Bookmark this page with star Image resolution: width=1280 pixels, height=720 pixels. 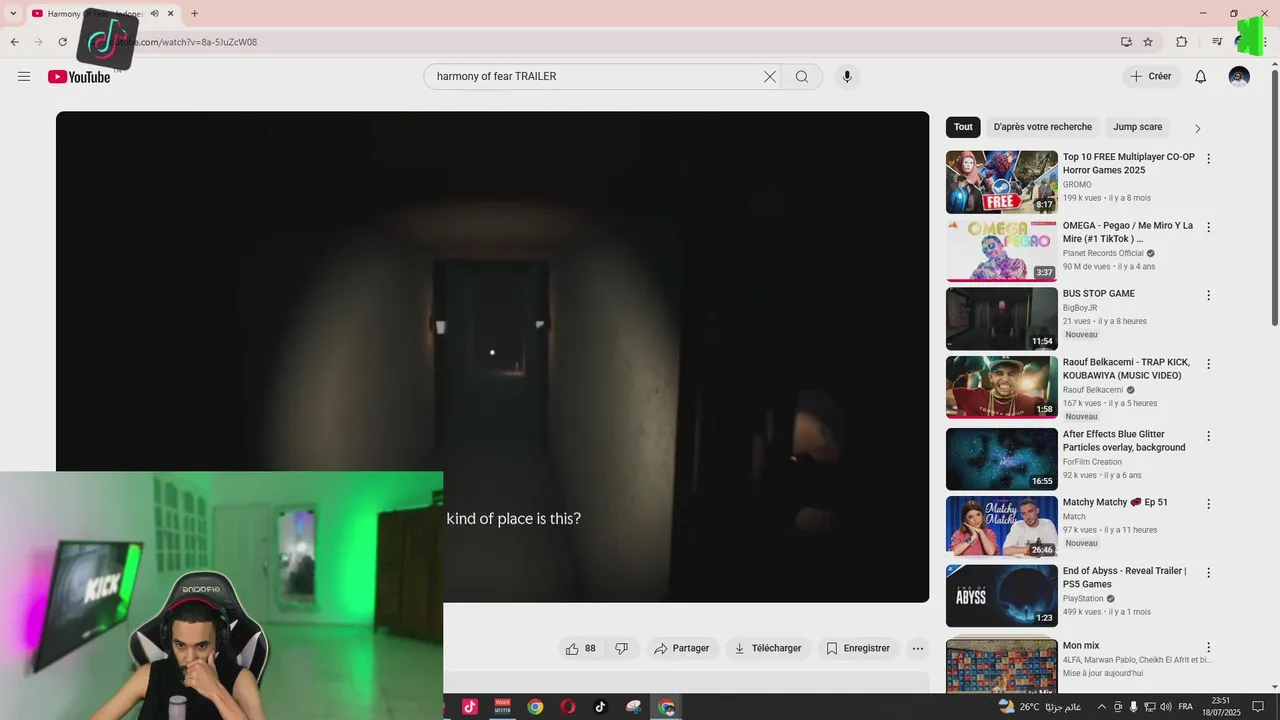point(1148,42)
